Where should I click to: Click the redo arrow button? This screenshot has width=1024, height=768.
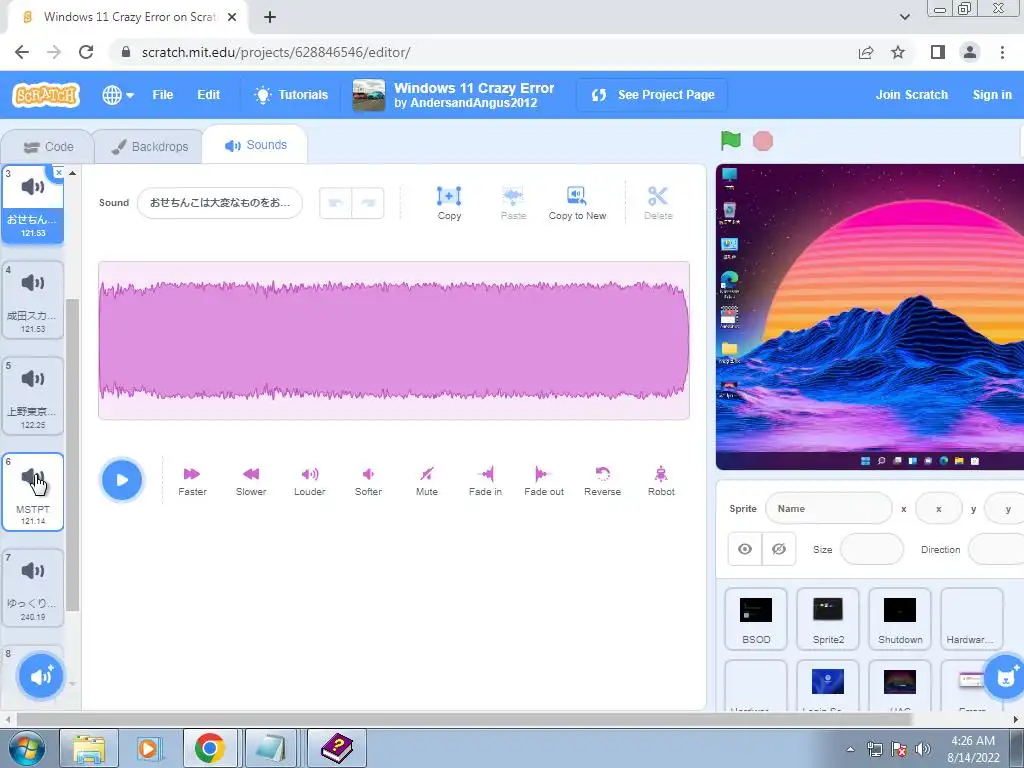point(368,202)
